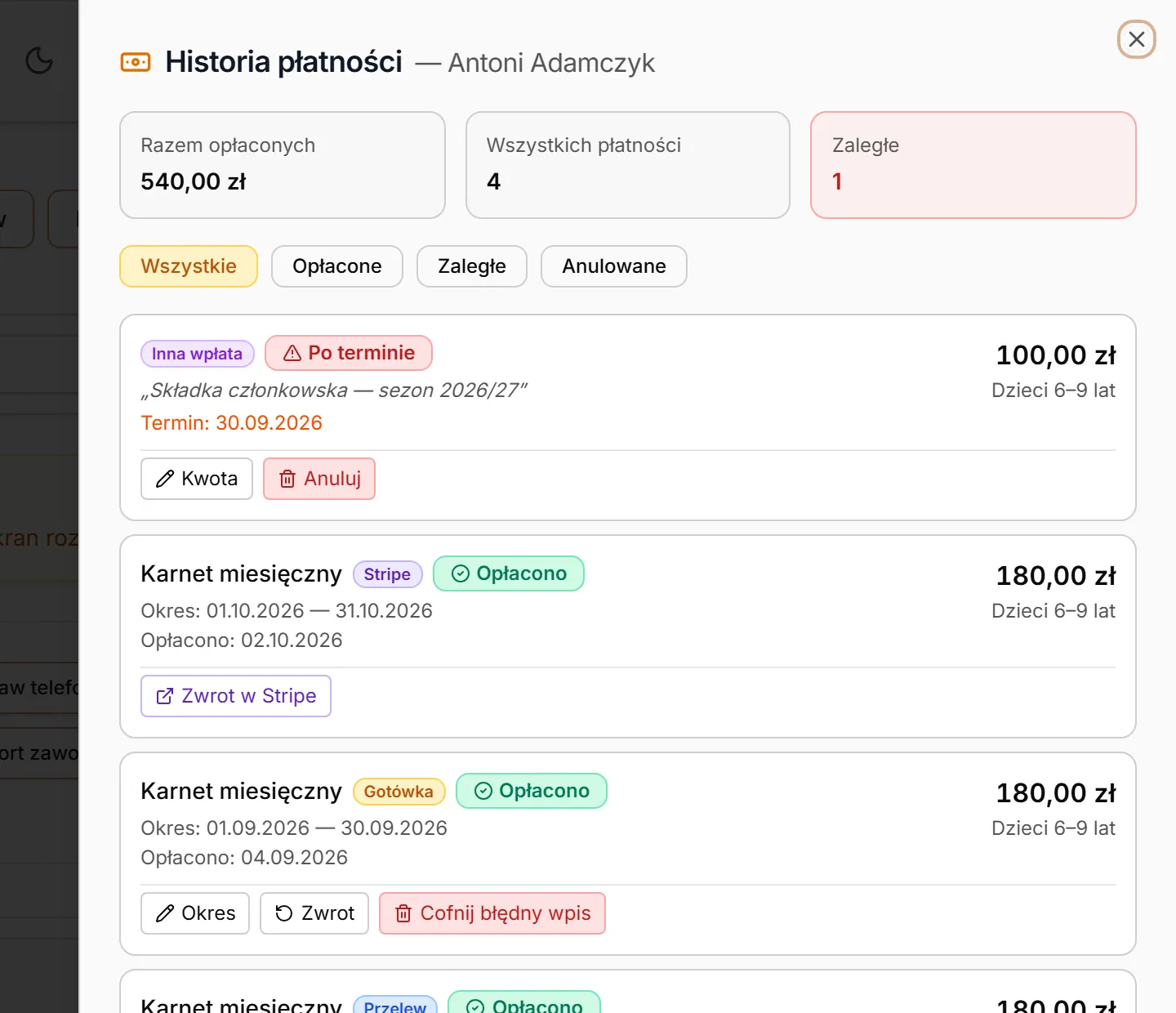1176x1013 pixels.
Task: Select the Wszystkie filter tab
Action: tap(189, 266)
